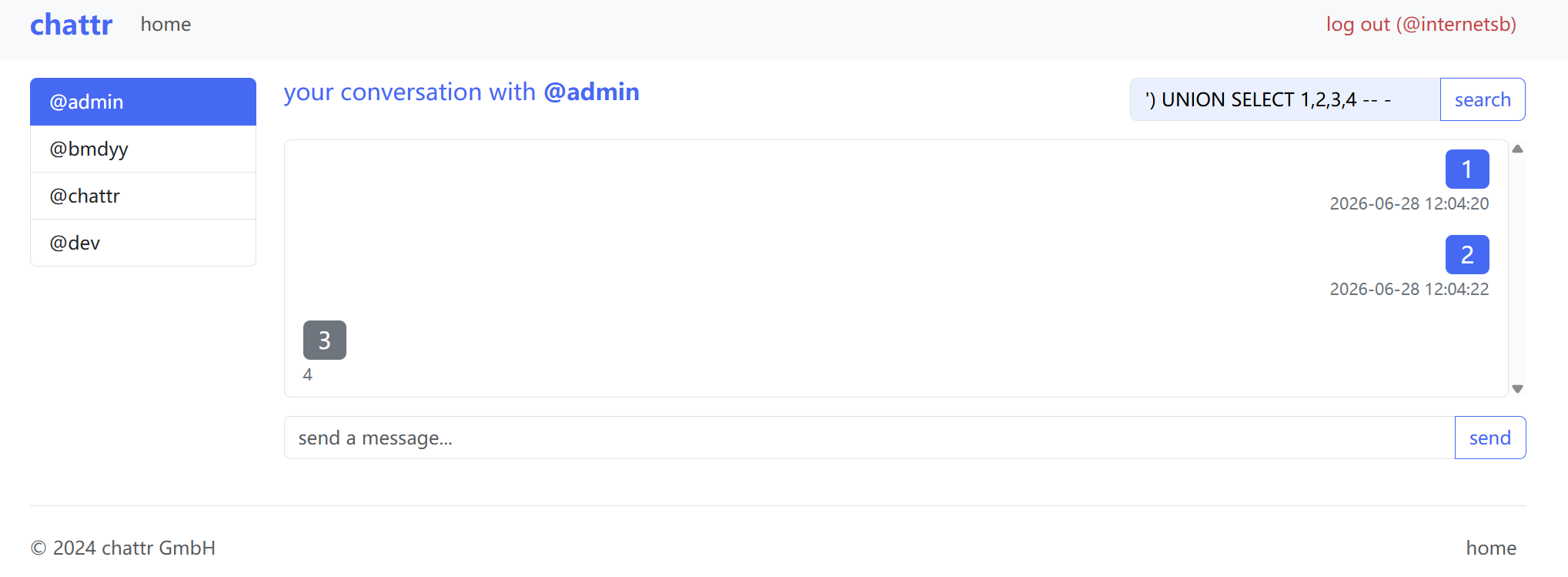Screen dimensions: 1568x577
Task: Open the footer home link
Action: [x=1491, y=548]
